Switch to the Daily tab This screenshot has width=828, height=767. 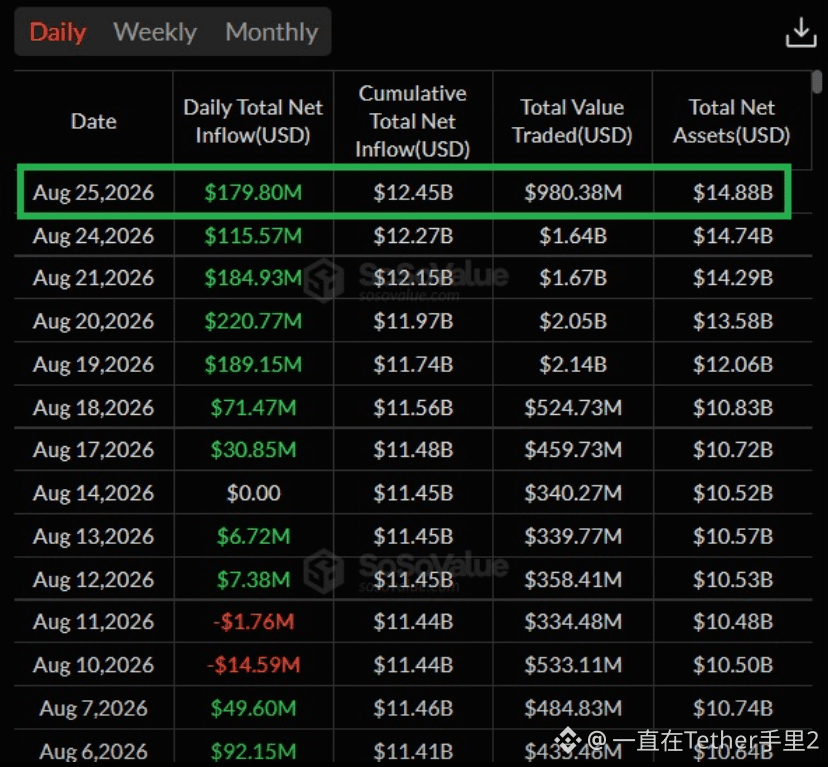click(x=58, y=32)
